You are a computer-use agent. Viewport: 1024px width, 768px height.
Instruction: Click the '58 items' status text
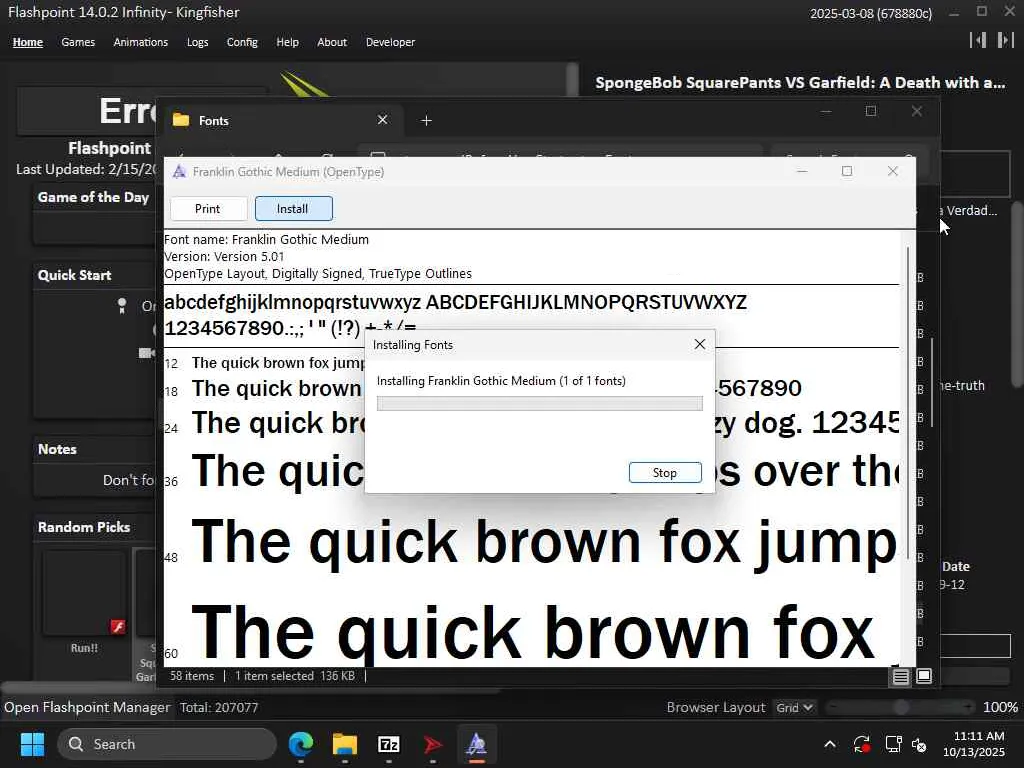point(192,676)
